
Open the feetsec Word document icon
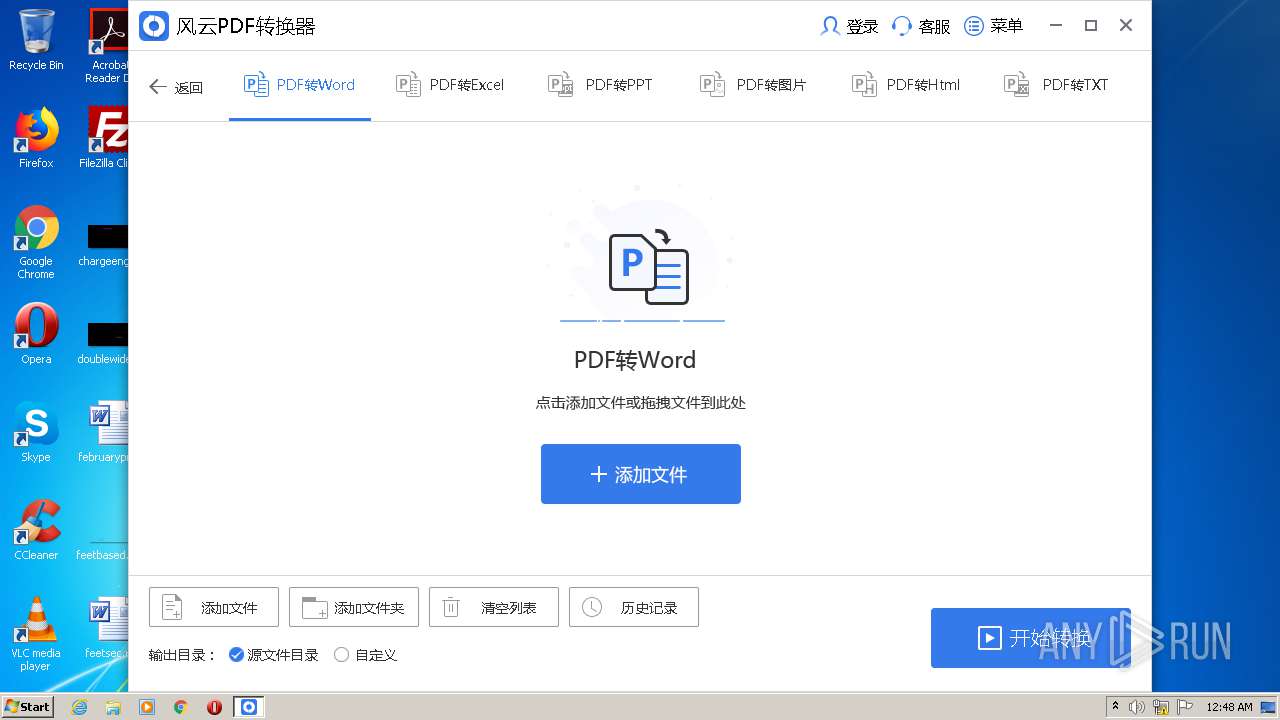point(106,628)
